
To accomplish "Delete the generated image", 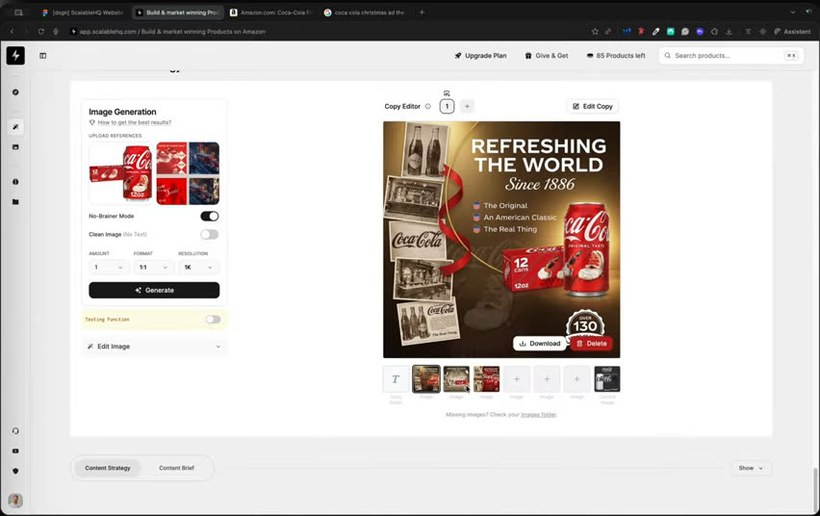I will [x=591, y=343].
